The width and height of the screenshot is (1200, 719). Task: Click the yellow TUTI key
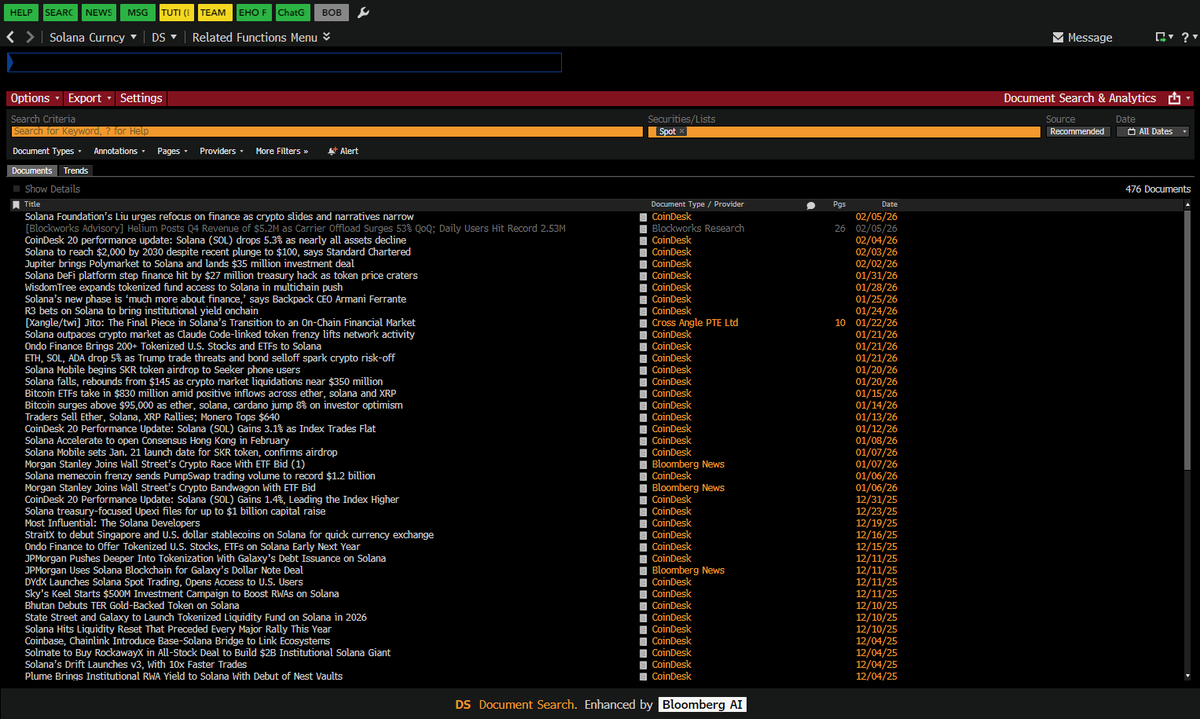tap(175, 13)
